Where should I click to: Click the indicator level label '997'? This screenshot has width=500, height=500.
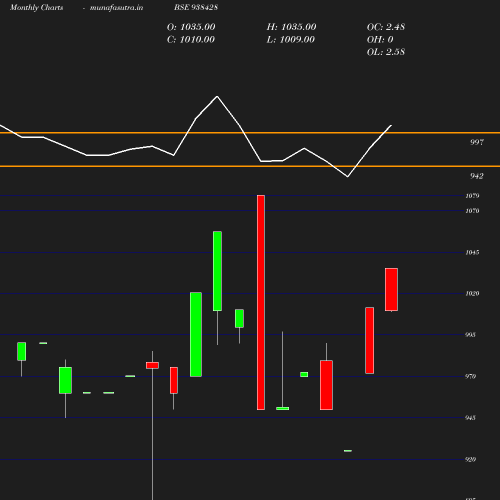(x=477, y=142)
